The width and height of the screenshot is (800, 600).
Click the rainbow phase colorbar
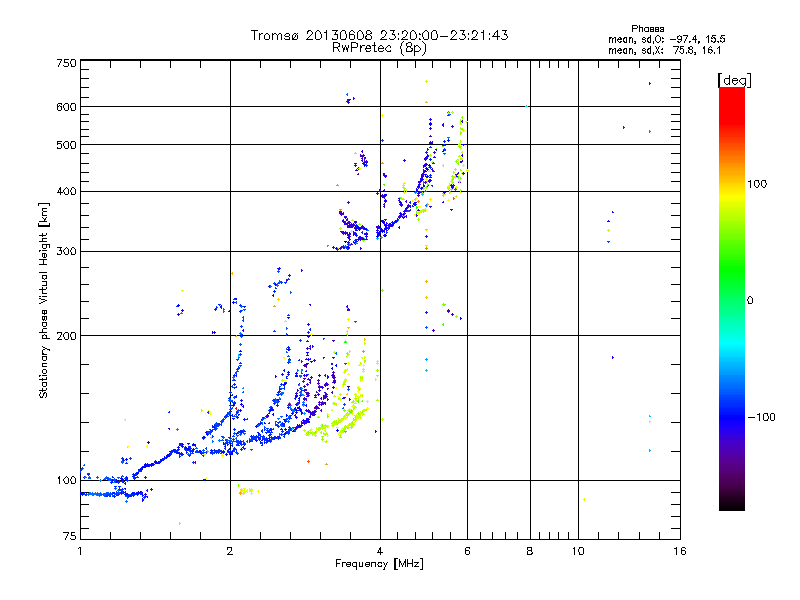click(732, 299)
